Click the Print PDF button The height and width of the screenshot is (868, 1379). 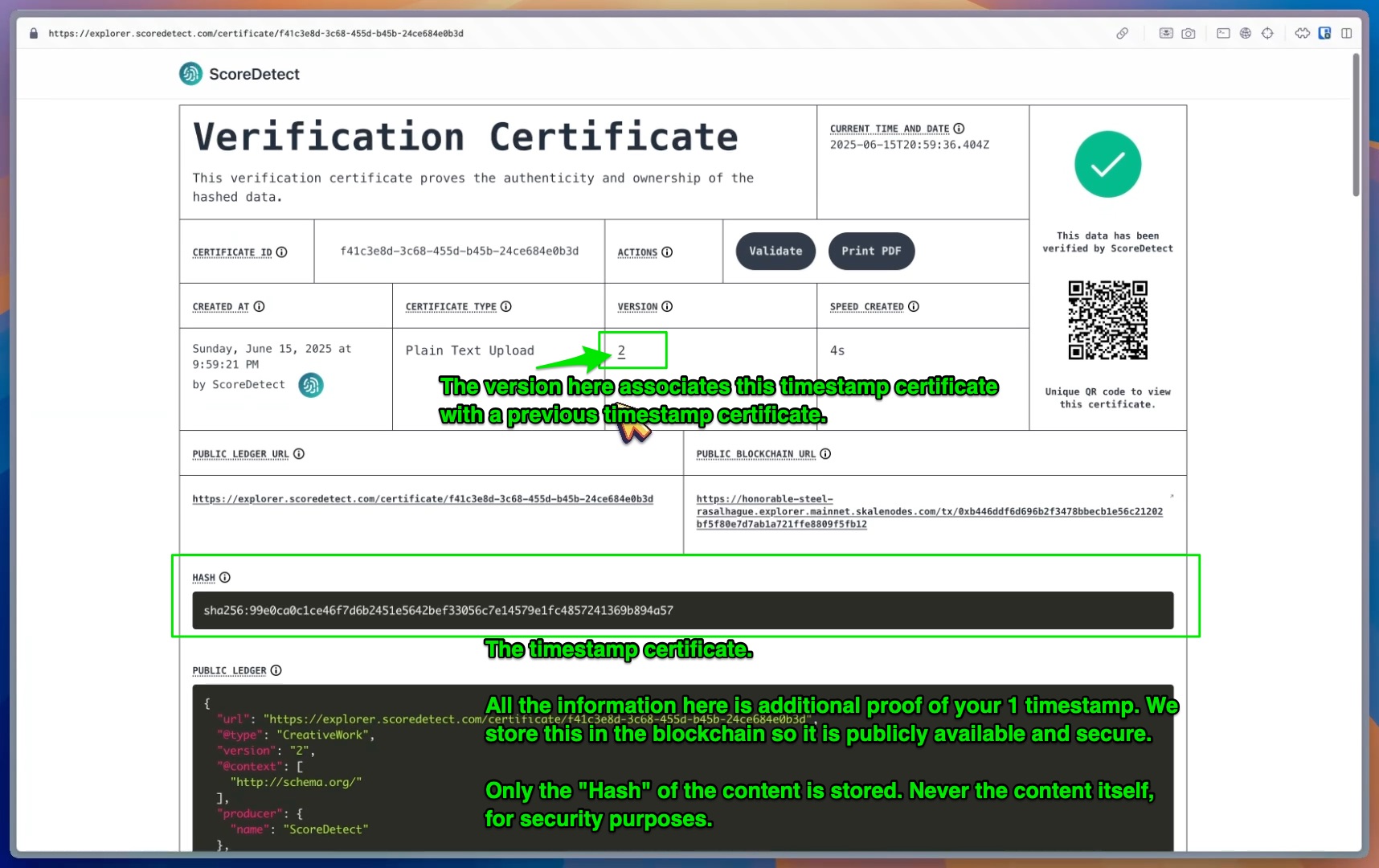click(871, 251)
